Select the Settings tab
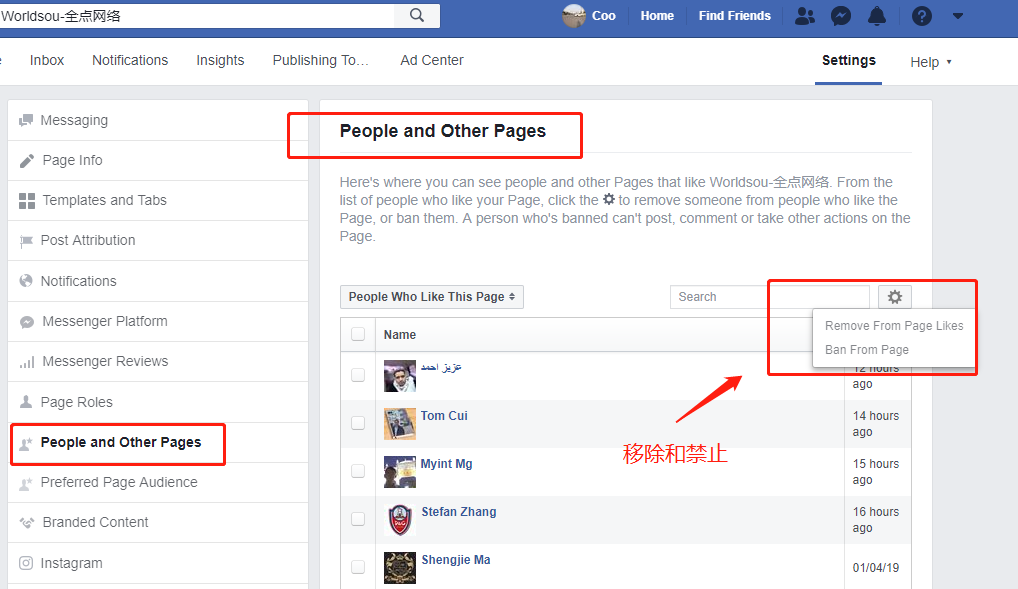1018x589 pixels. click(849, 60)
